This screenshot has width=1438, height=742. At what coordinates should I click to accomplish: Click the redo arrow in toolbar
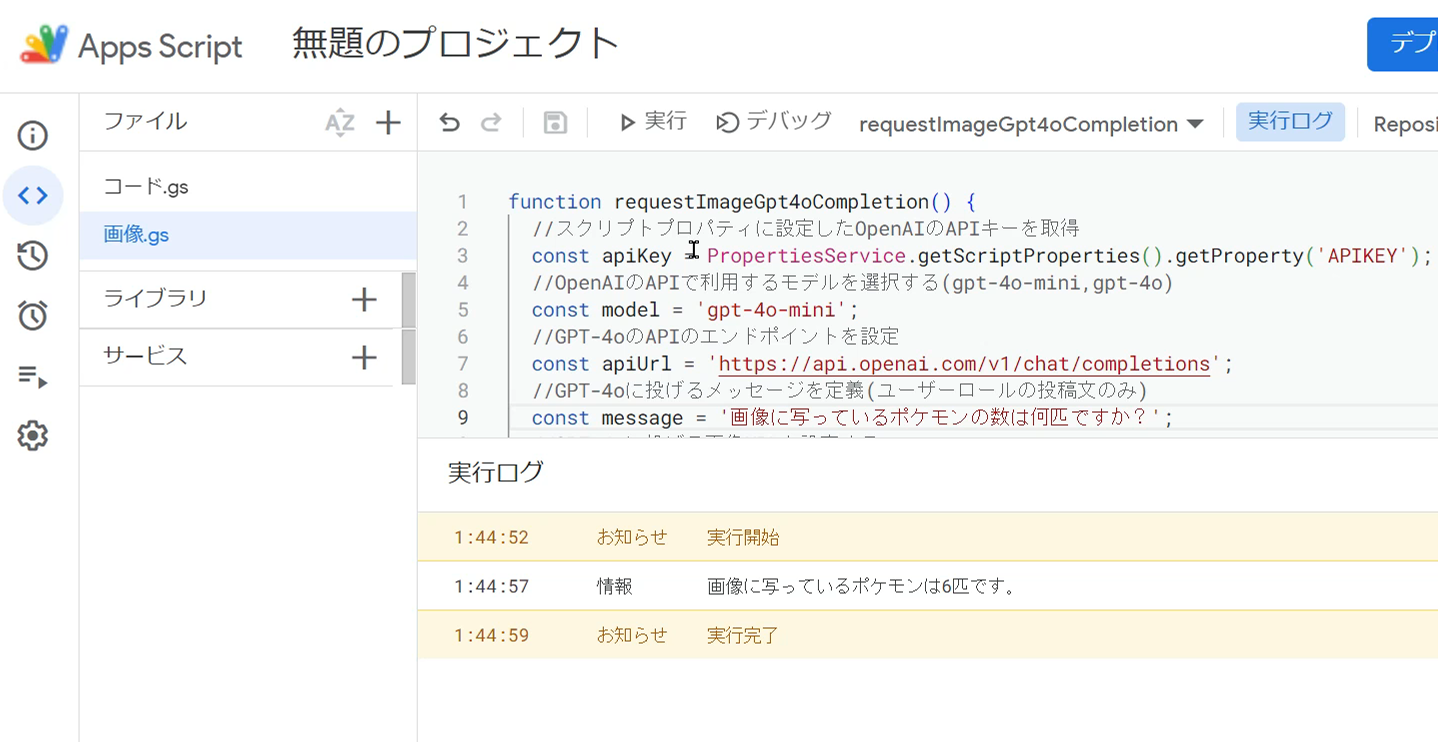tap(491, 123)
